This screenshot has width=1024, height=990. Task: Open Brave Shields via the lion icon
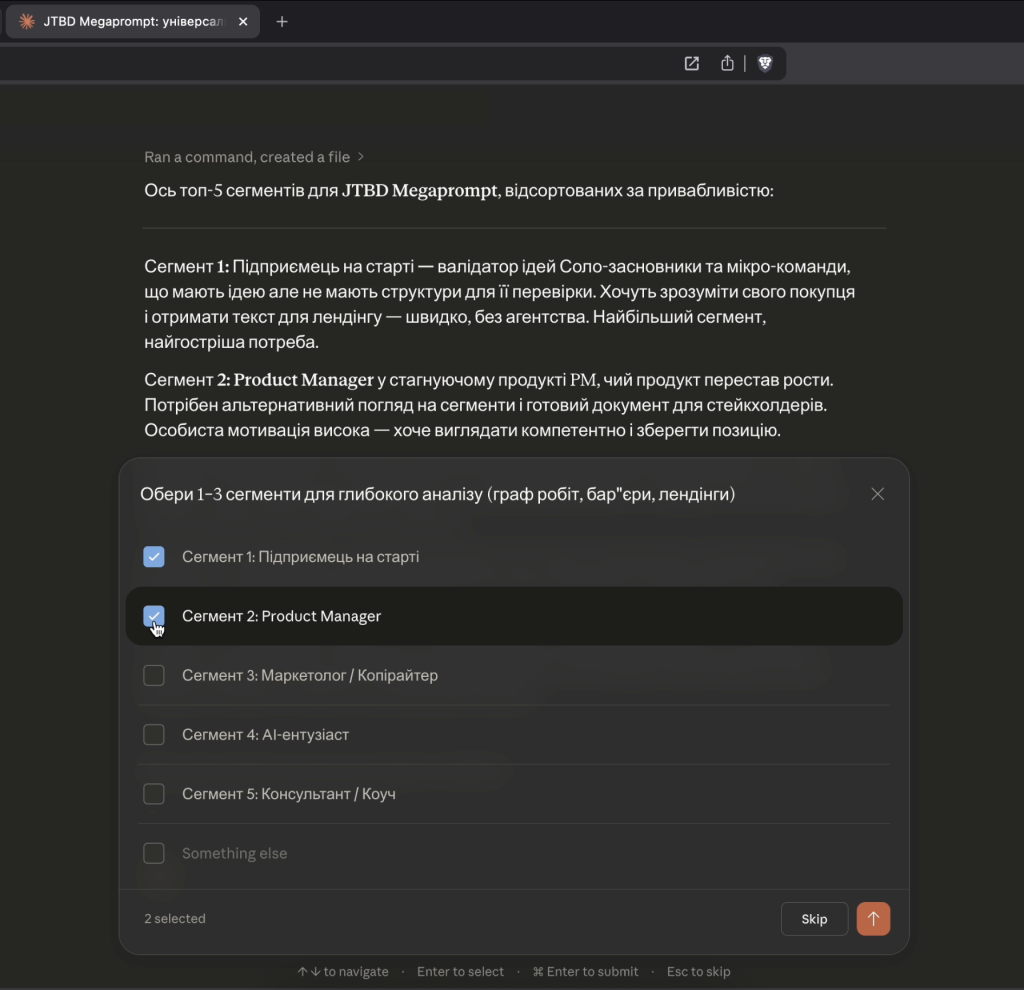pos(765,63)
